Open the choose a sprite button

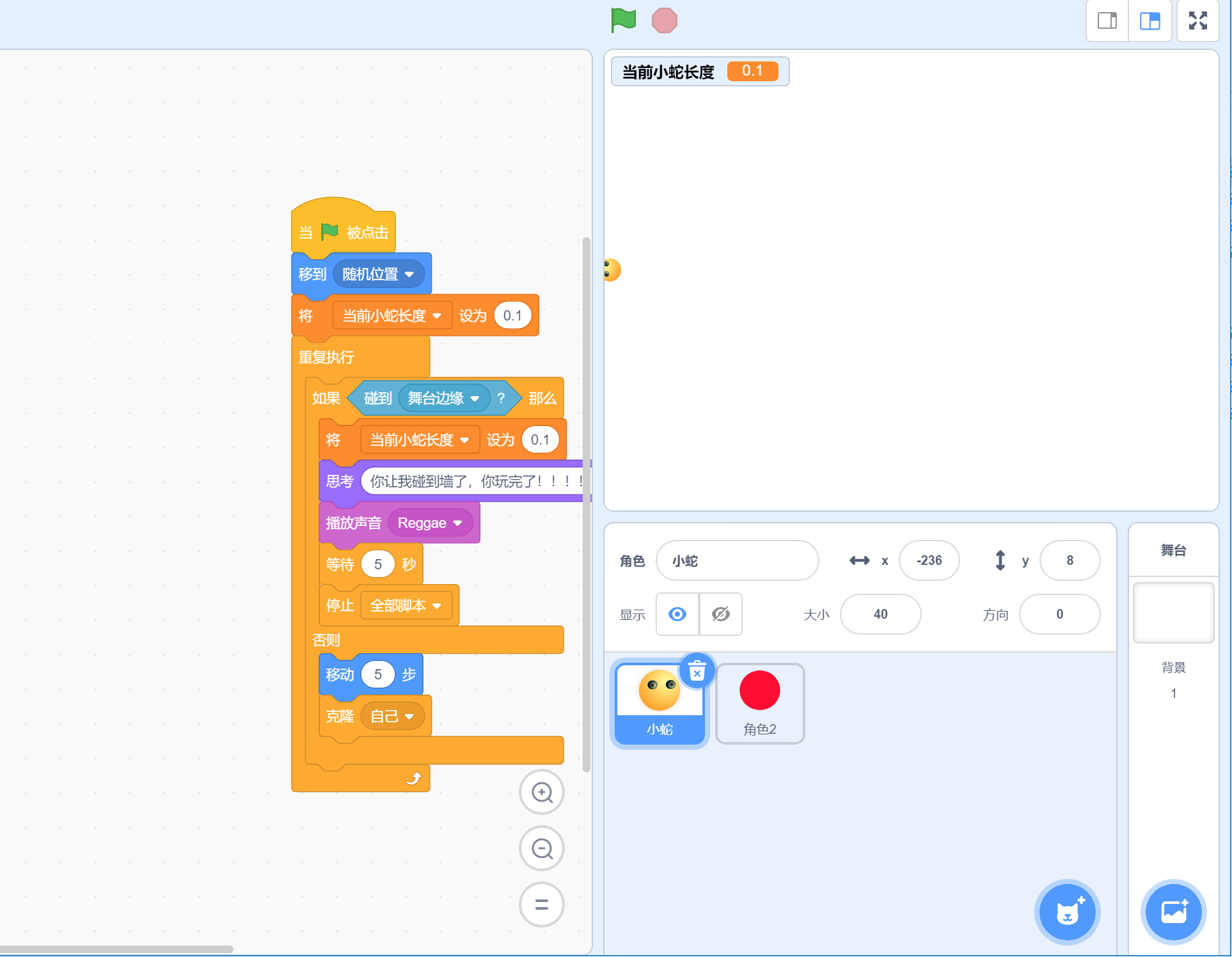(1067, 912)
